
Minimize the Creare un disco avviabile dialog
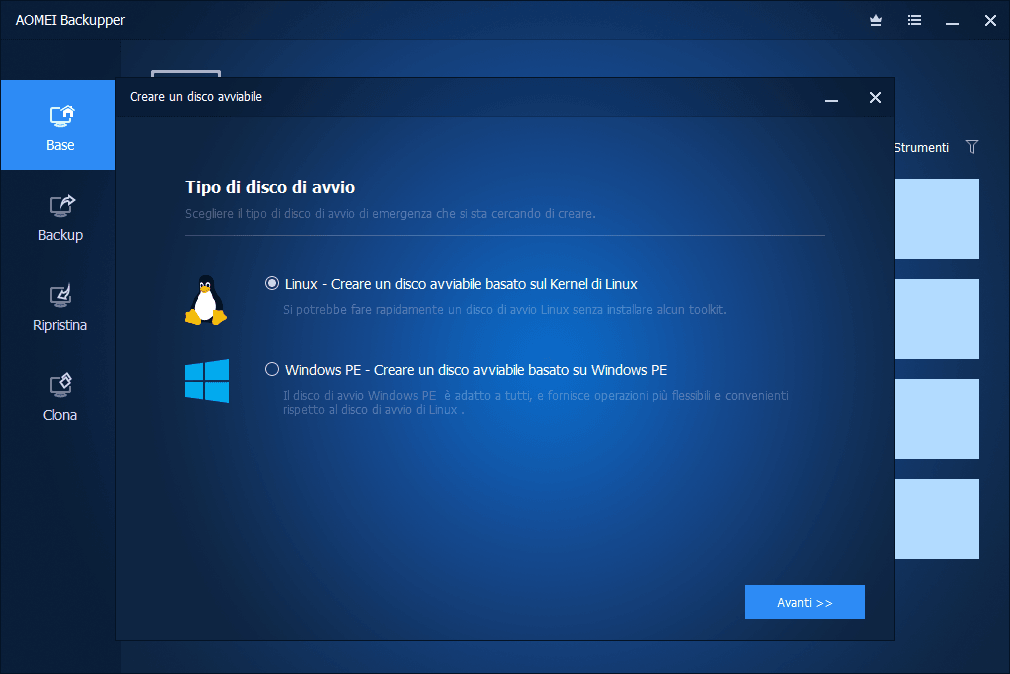pyautogui.click(x=832, y=100)
